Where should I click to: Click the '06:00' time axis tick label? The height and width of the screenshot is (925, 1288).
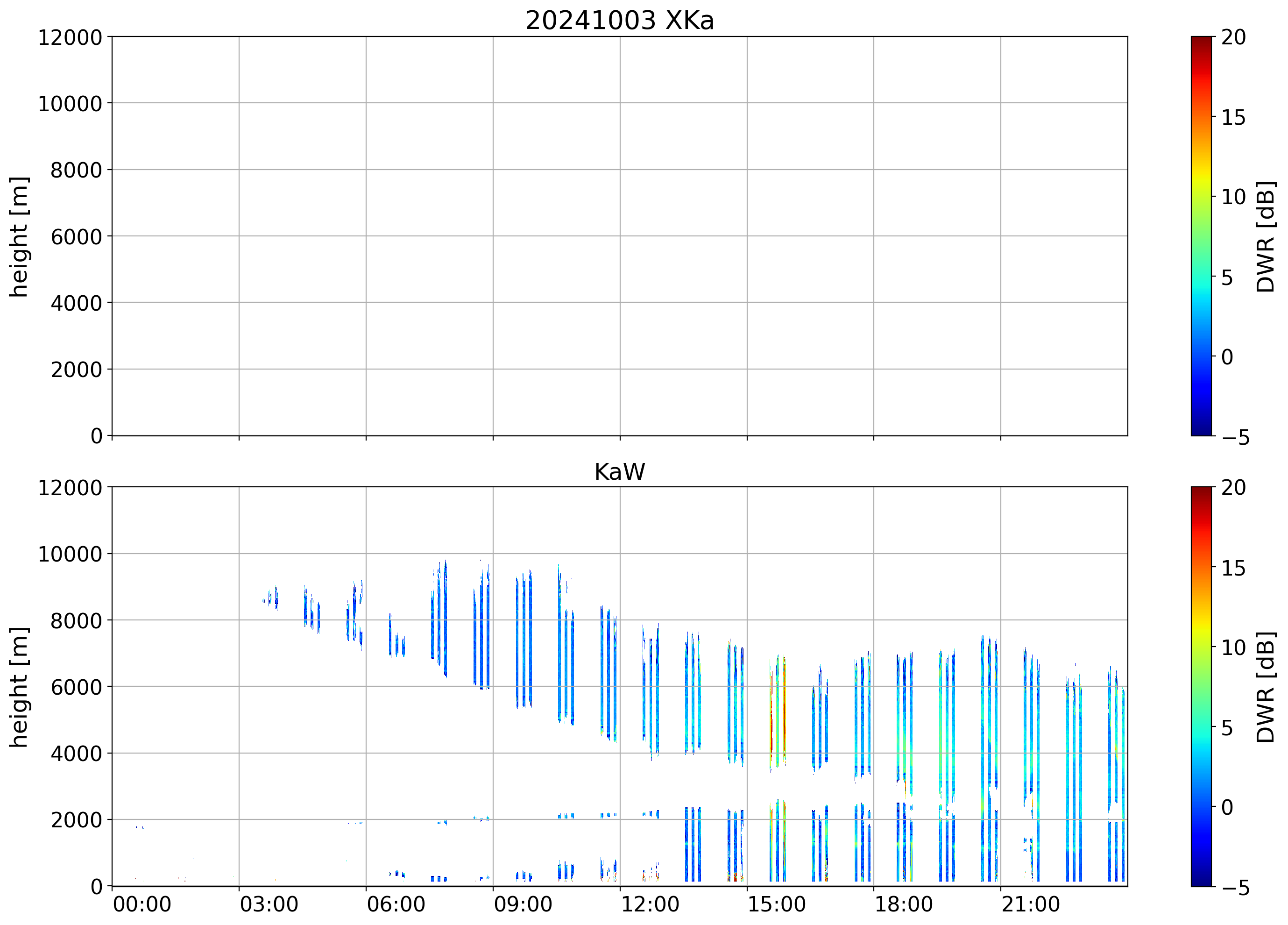coord(396,904)
